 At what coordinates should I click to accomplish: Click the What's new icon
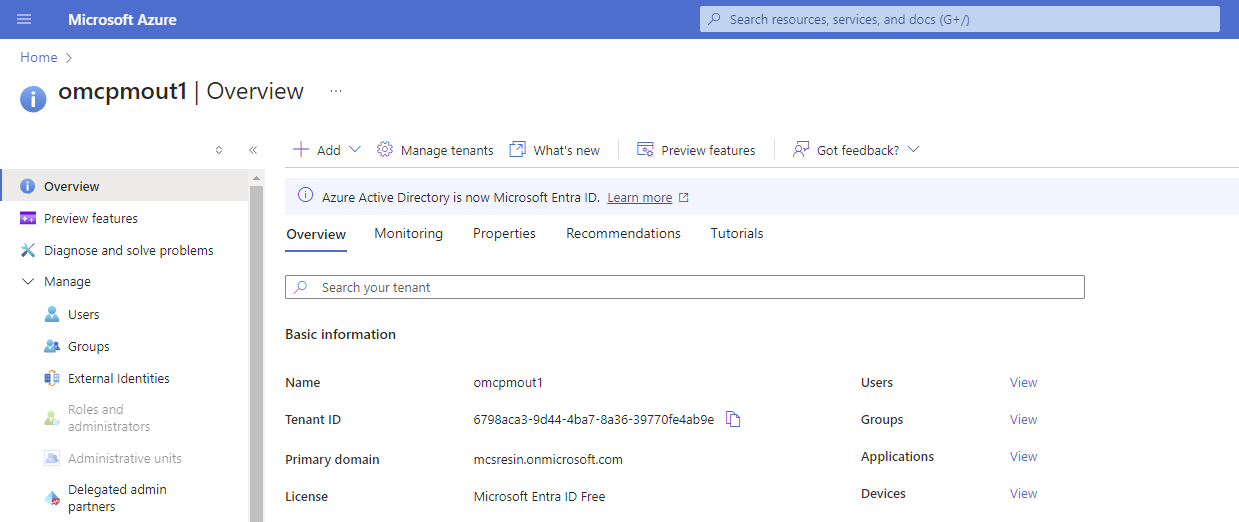tap(517, 149)
